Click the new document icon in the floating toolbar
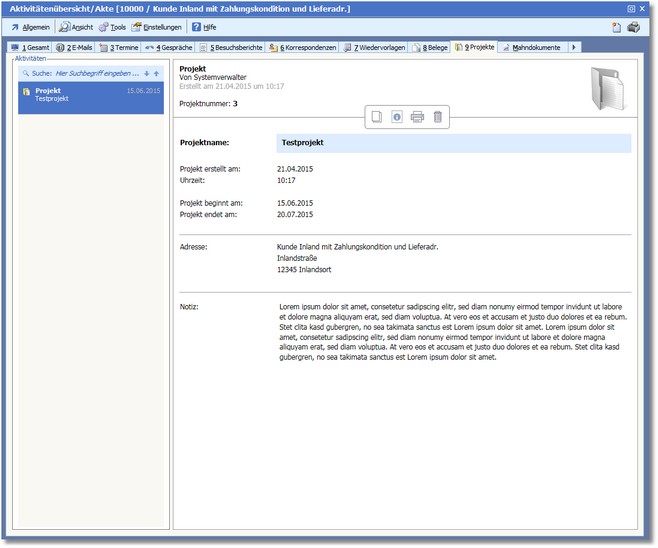The image size is (658, 548). pyautogui.click(x=376, y=118)
